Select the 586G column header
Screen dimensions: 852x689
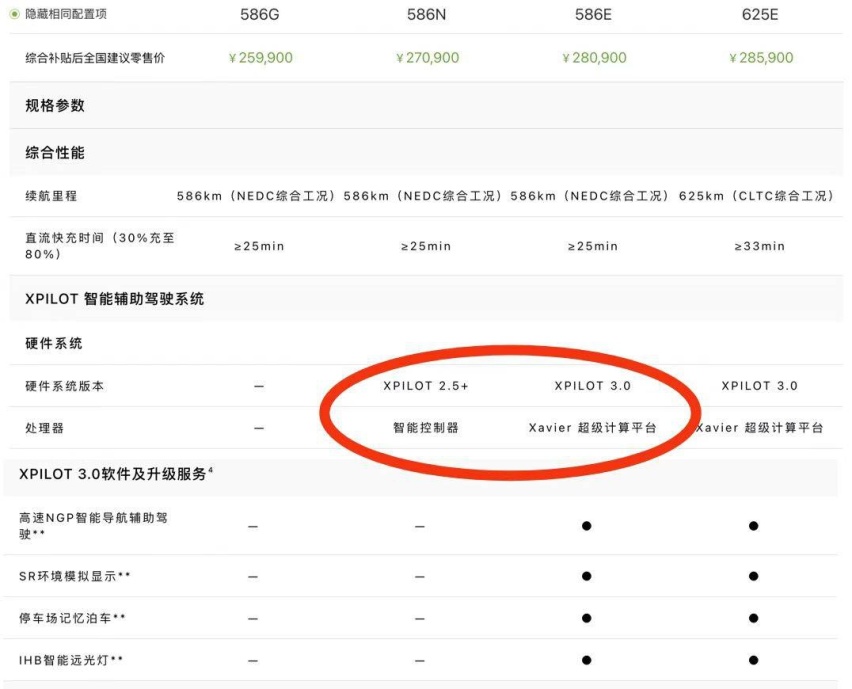pos(260,14)
